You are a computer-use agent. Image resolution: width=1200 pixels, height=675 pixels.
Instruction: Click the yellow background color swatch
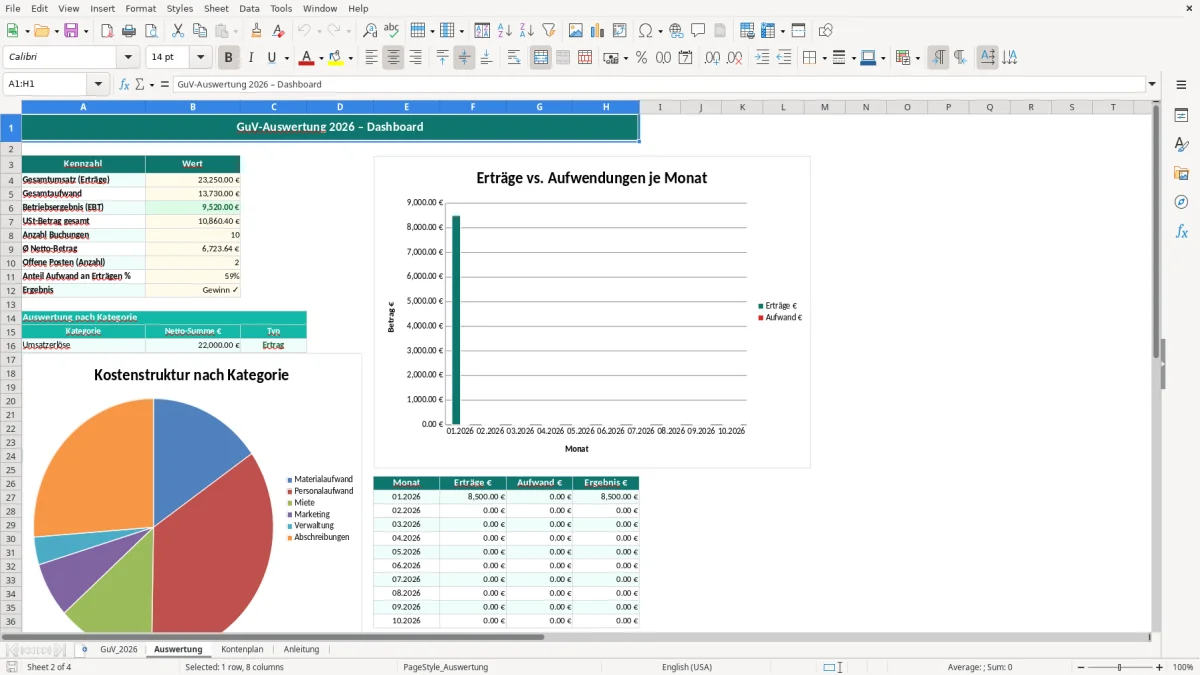(x=336, y=58)
